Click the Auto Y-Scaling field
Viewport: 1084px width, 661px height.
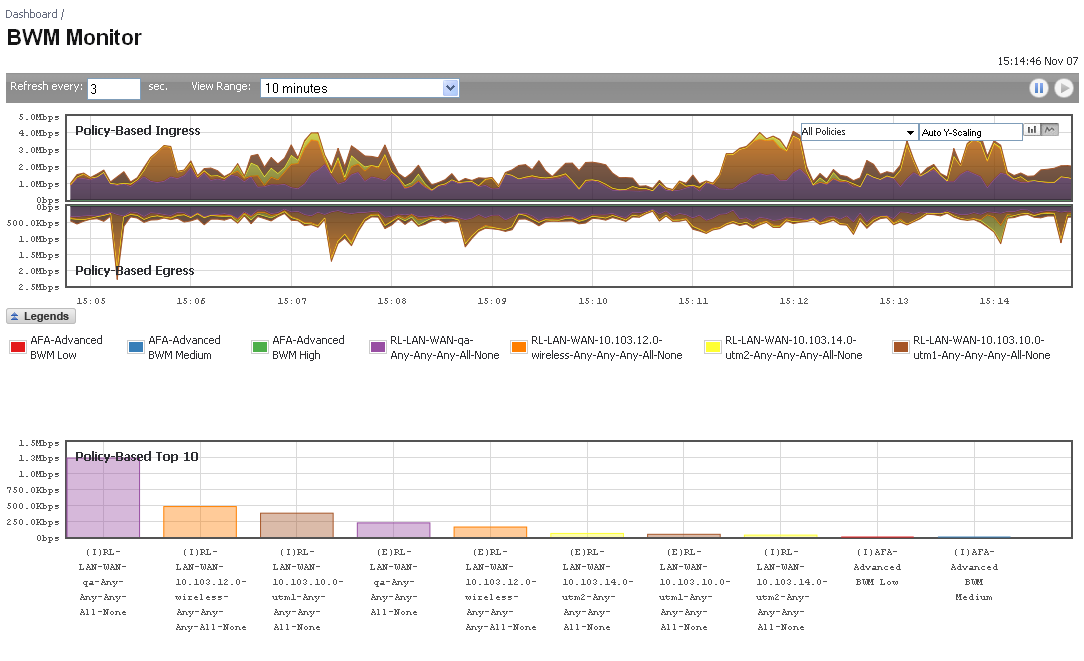tap(971, 132)
